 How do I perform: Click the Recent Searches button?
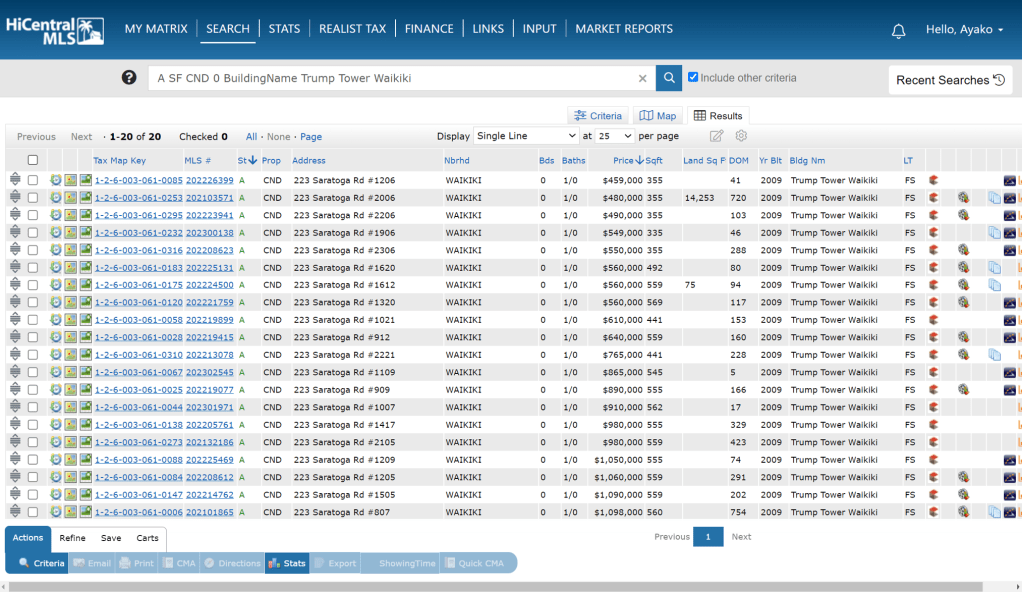pyautogui.click(x=949, y=80)
